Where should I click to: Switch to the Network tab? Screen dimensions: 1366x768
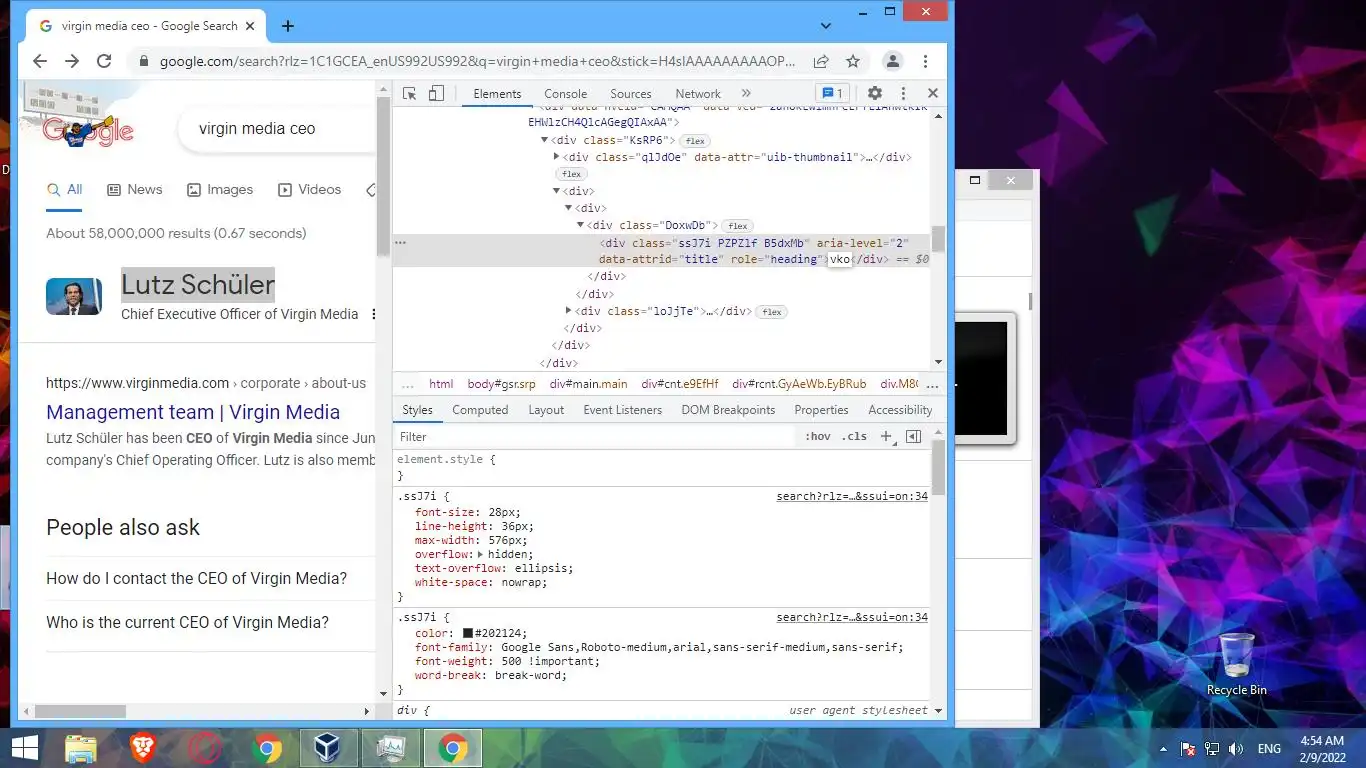pos(698,93)
